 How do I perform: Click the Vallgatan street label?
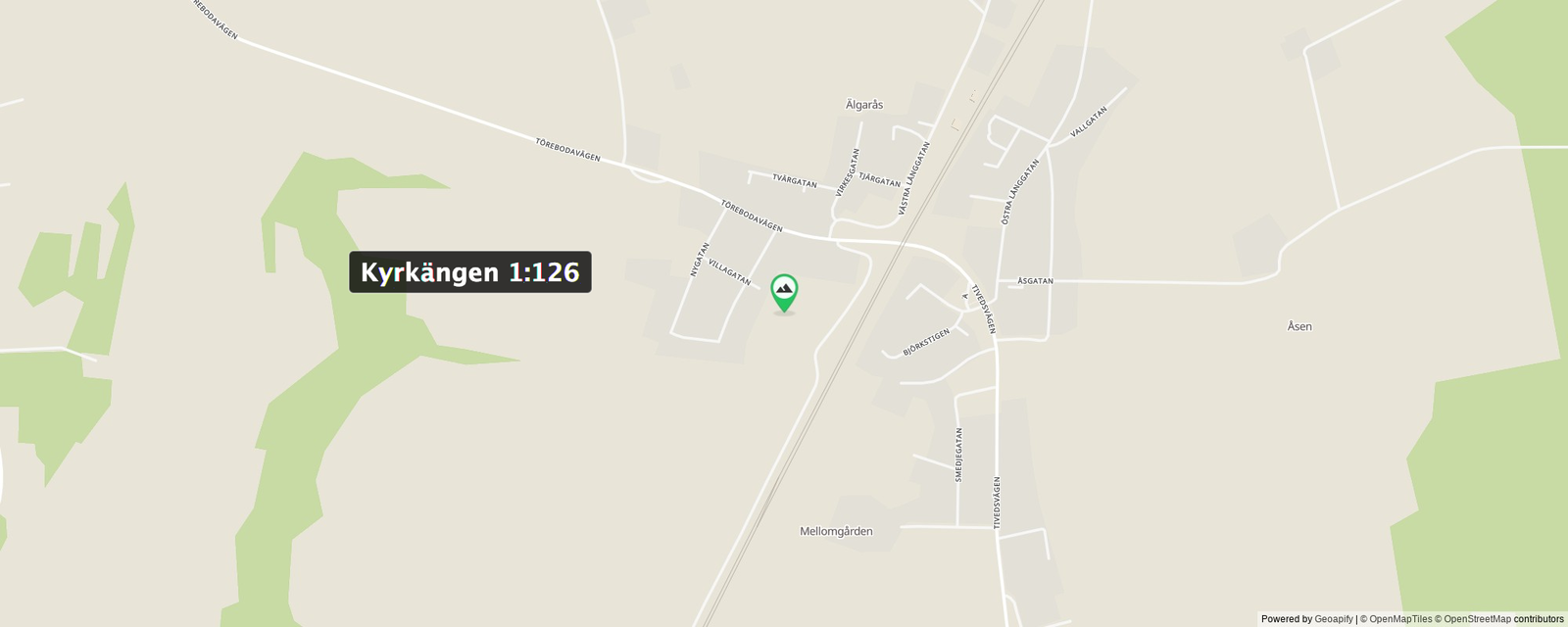point(1089,121)
